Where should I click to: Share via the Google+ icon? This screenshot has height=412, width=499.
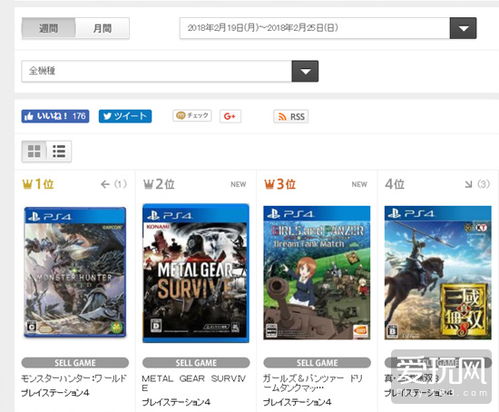230,116
